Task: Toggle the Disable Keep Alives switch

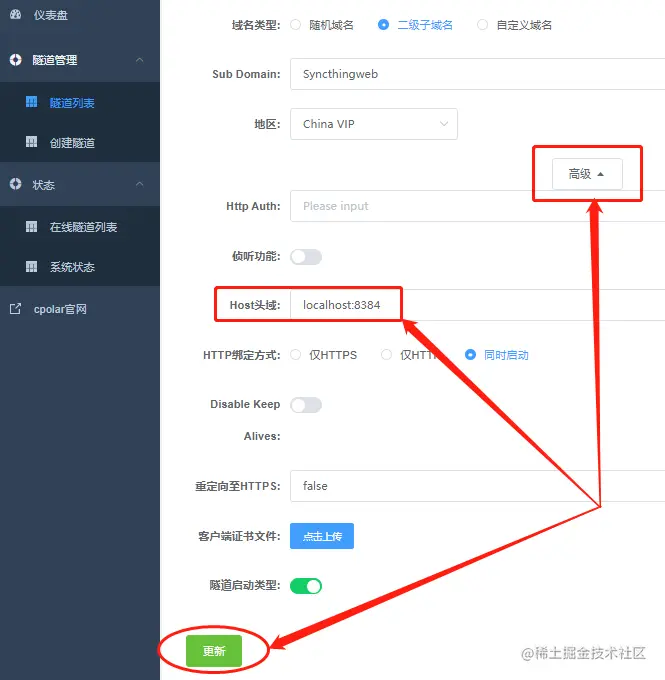Action: (306, 405)
